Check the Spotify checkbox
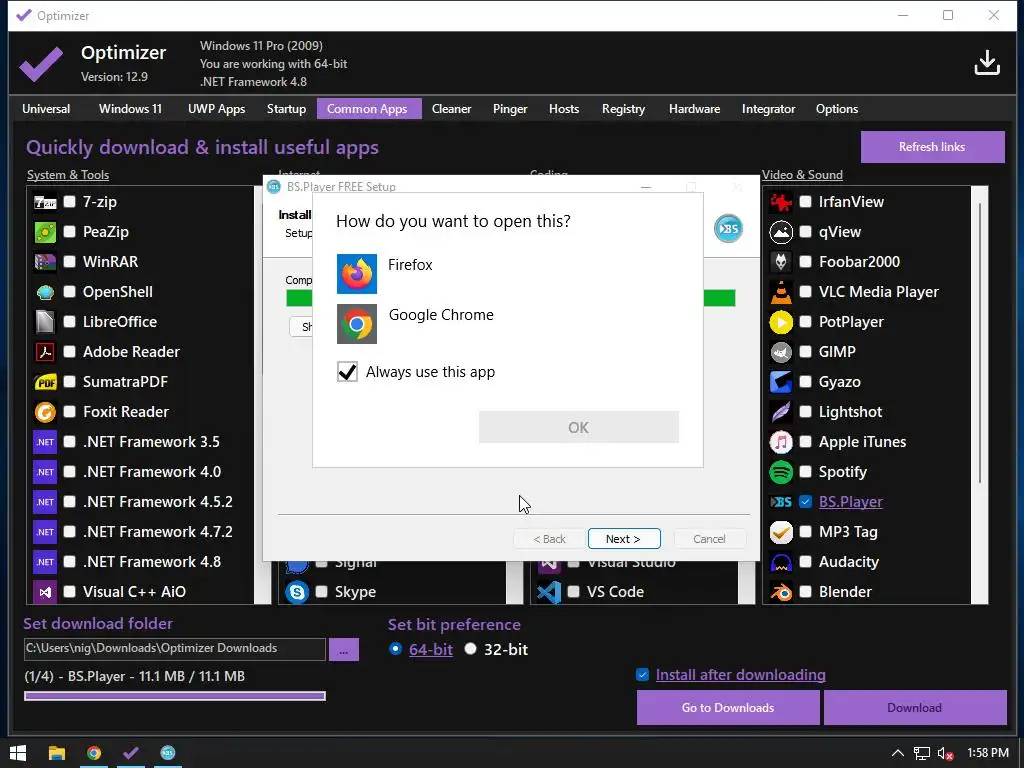 point(806,472)
